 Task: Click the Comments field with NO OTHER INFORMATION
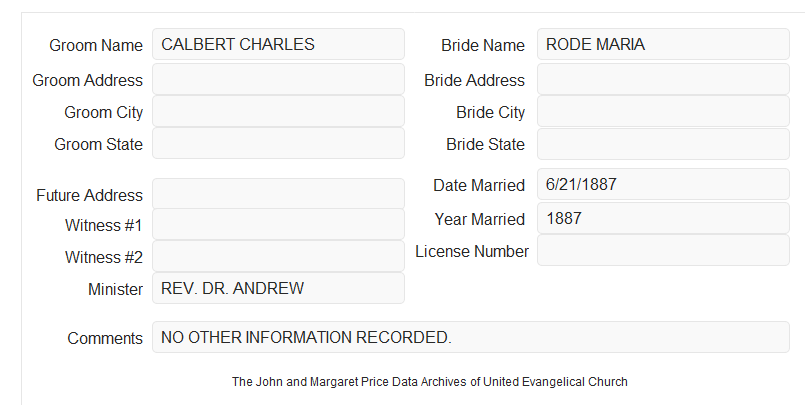471,337
